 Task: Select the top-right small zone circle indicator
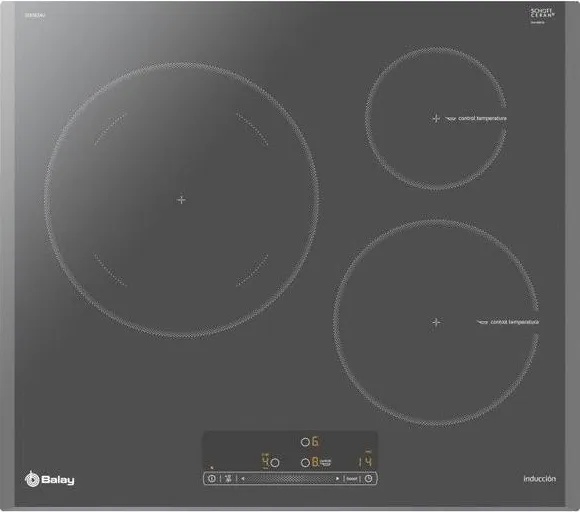(305, 442)
